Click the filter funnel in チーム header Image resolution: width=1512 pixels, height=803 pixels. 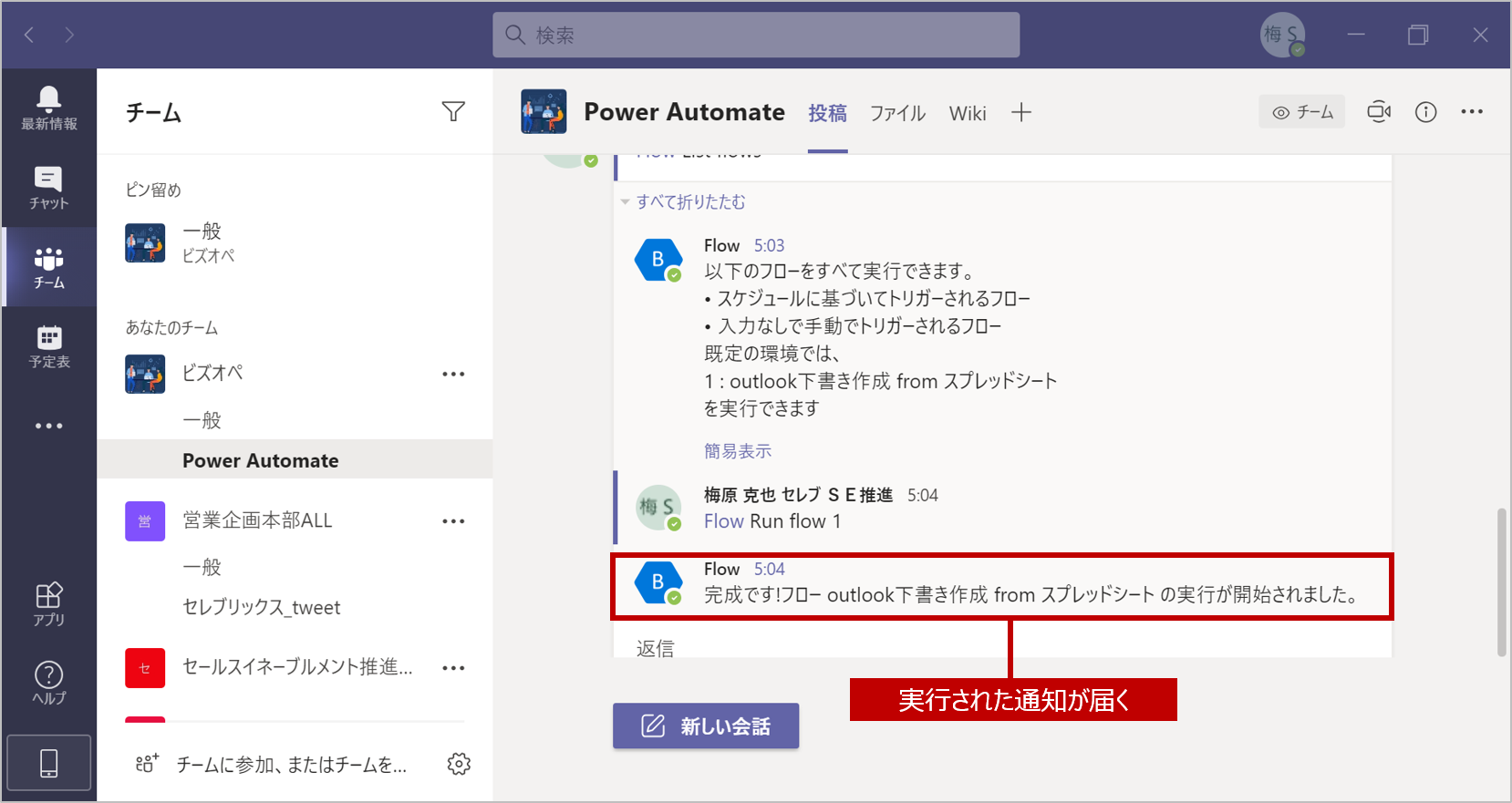coord(453,111)
